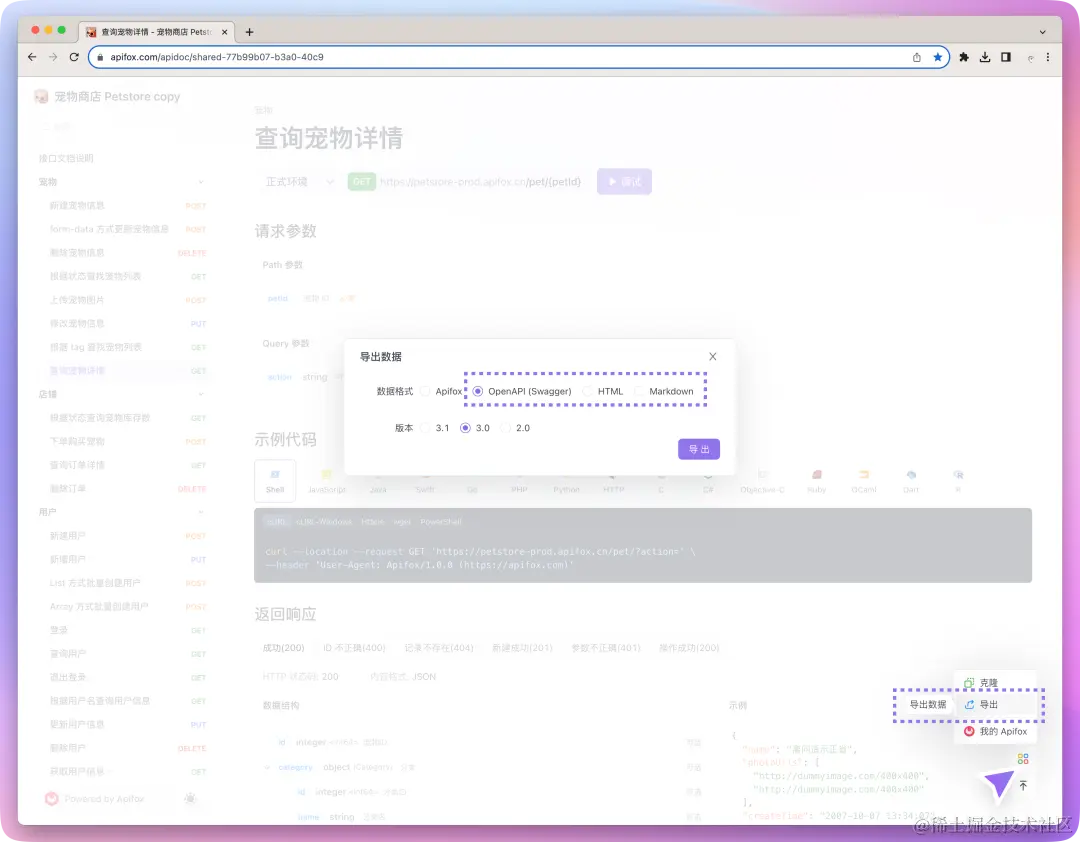This screenshot has width=1080, height=842.
Task: Choose Markdown as the export format
Action: point(638,391)
